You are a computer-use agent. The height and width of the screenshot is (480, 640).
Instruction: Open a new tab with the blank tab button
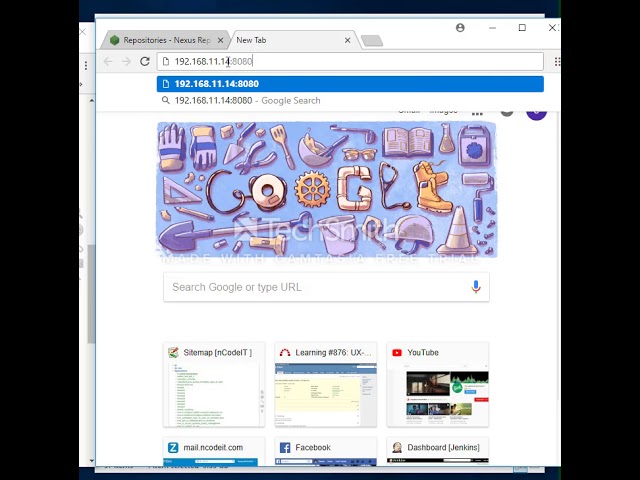(372, 40)
